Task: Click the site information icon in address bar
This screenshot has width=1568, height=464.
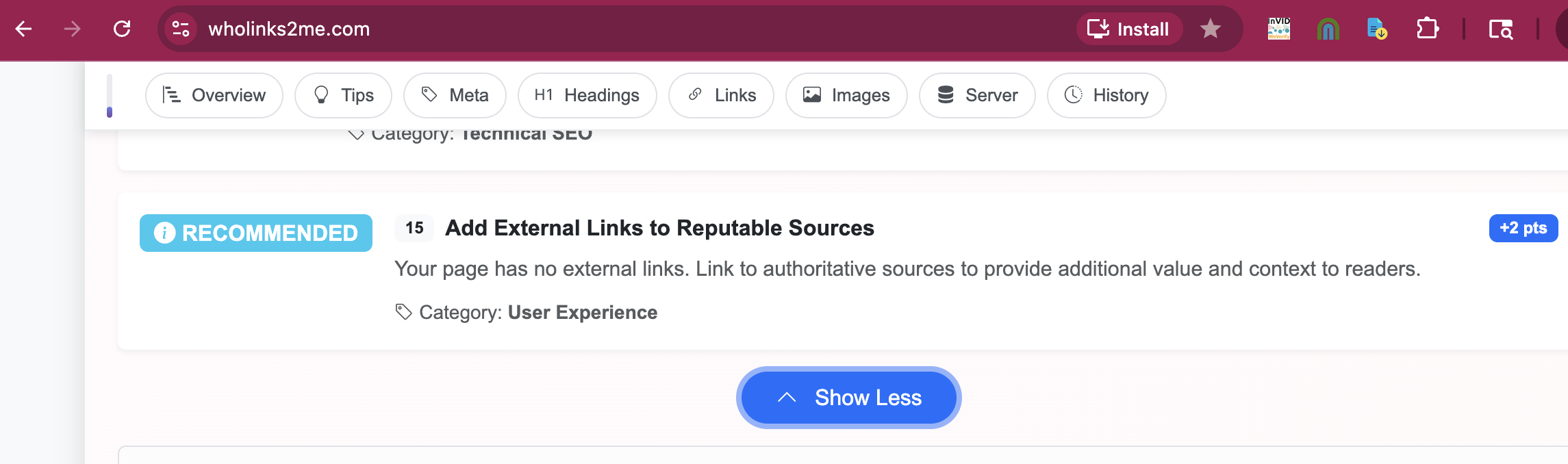Action: point(181,29)
